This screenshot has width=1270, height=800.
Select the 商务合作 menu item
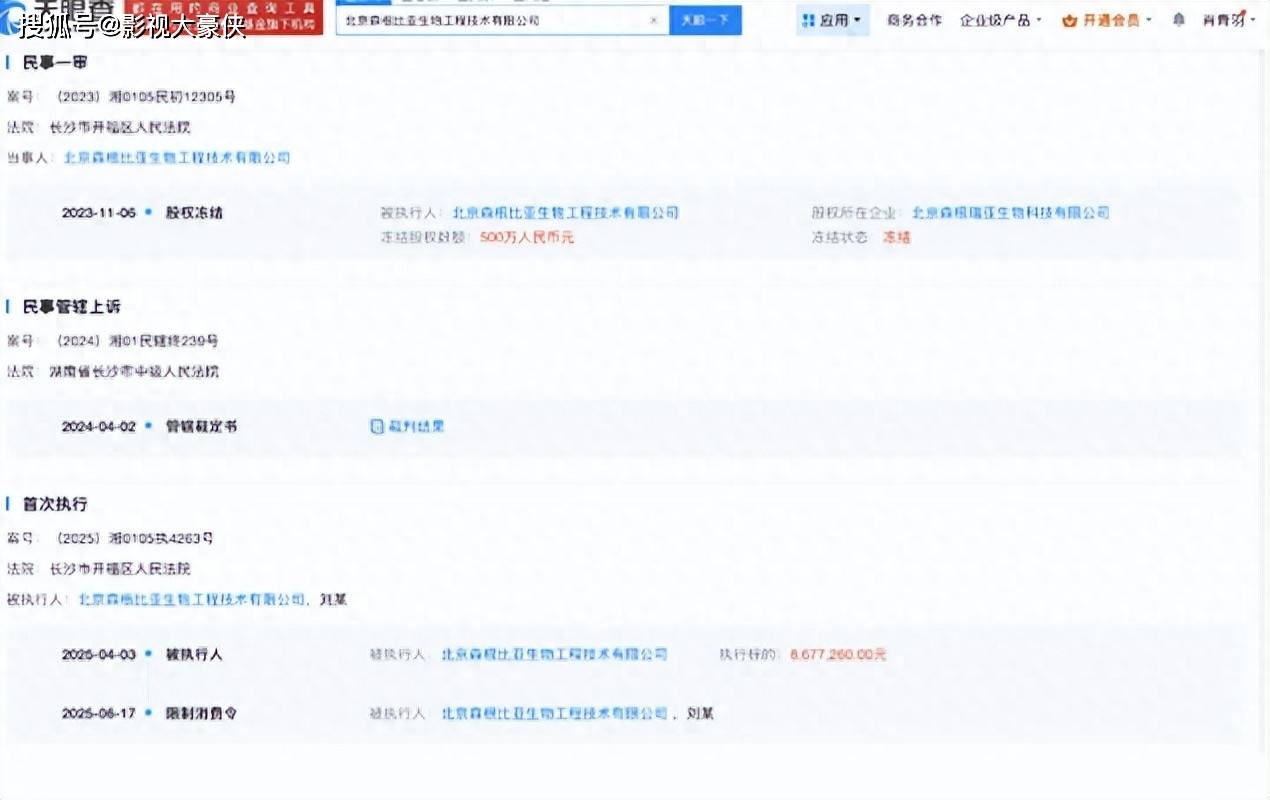tap(917, 18)
